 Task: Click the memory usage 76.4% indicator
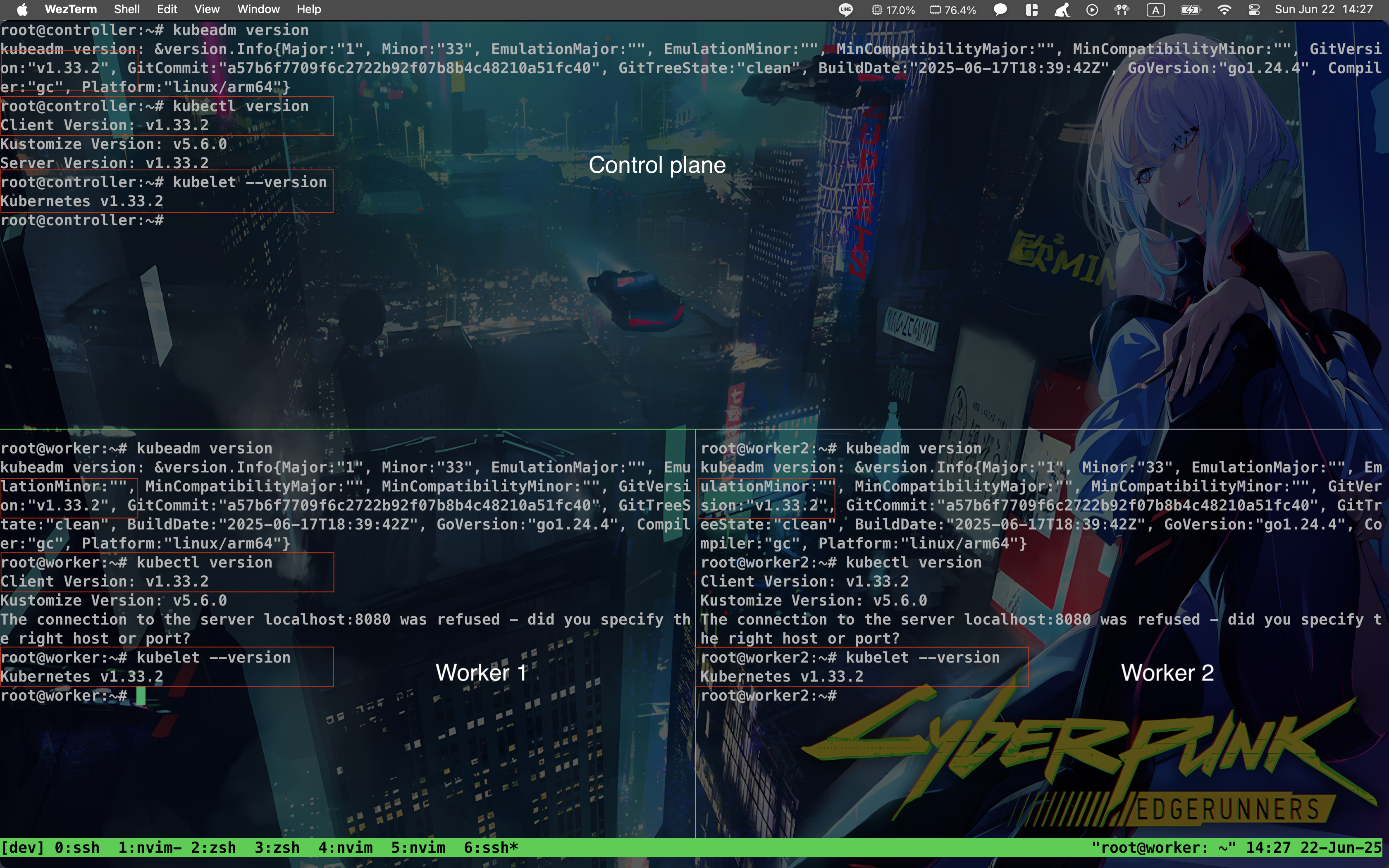point(953,10)
